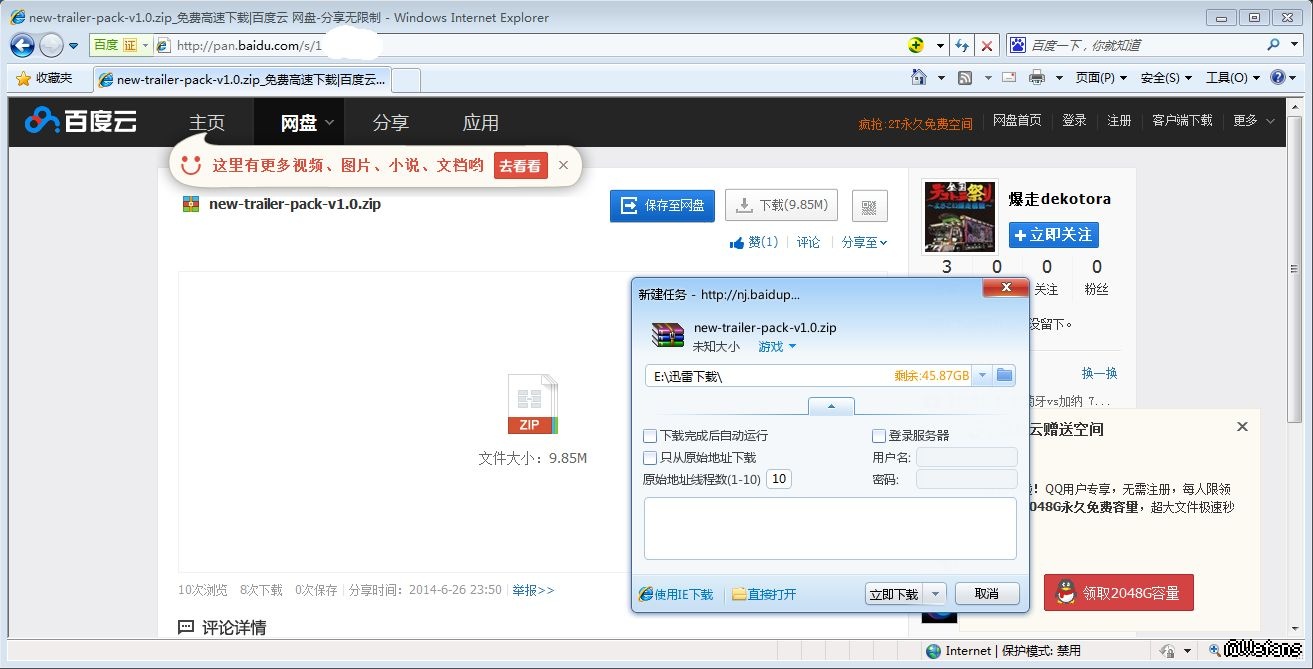Click the red stop loading icon
The width and height of the screenshot is (1313, 669).
(987, 45)
